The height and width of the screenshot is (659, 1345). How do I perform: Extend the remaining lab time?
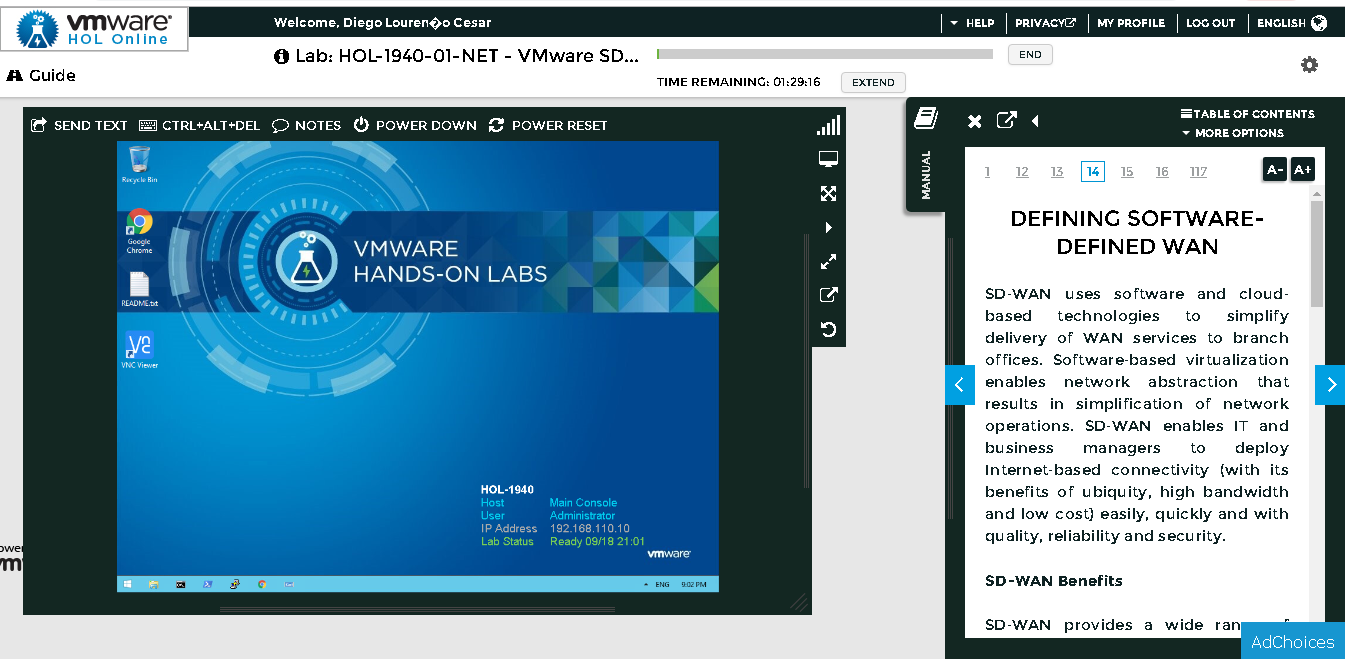tap(872, 82)
